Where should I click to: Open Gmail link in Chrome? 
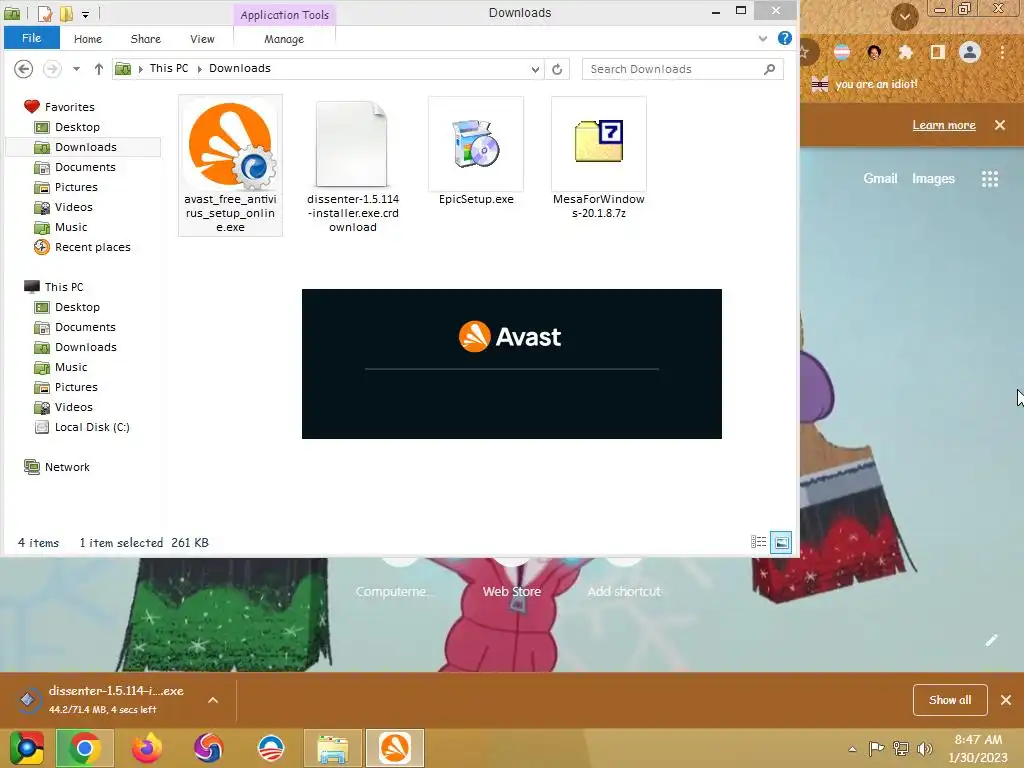coord(880,178)
